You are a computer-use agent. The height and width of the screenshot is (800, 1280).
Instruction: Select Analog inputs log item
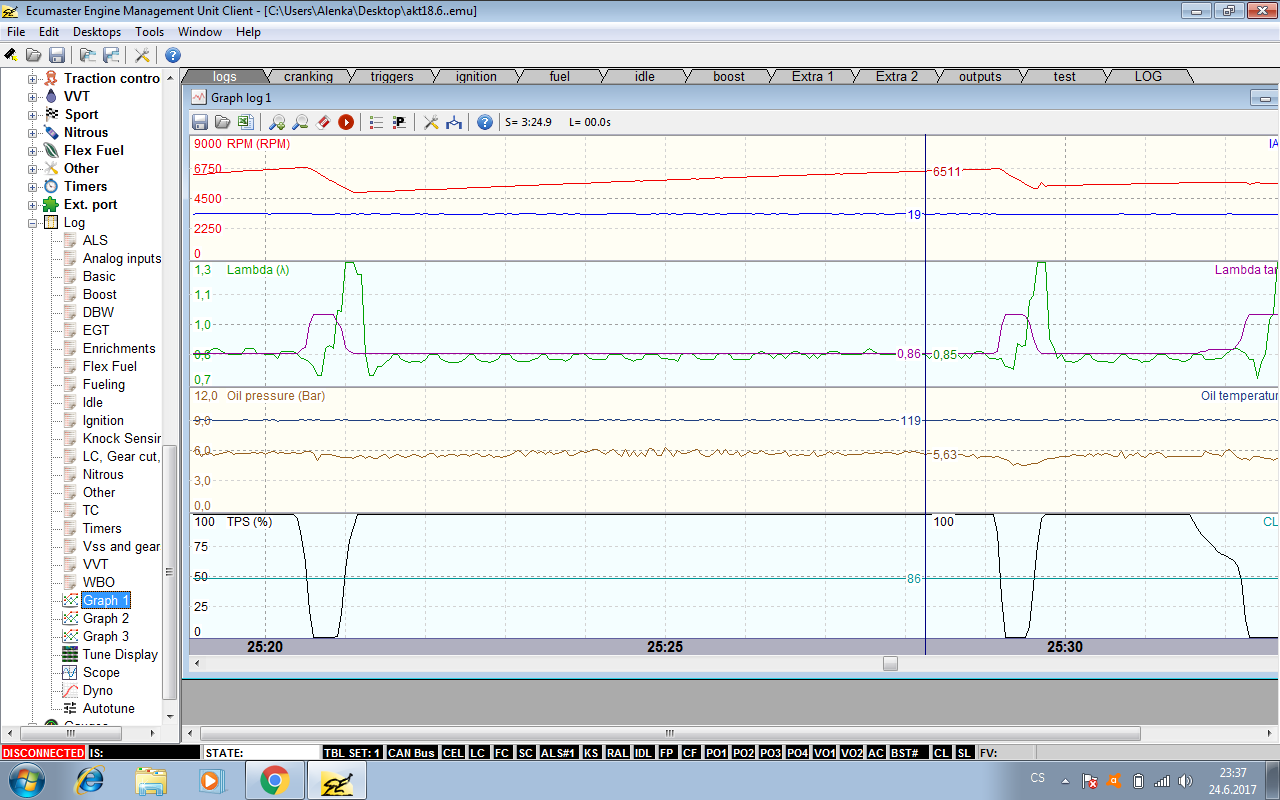[x=121, y=258]
